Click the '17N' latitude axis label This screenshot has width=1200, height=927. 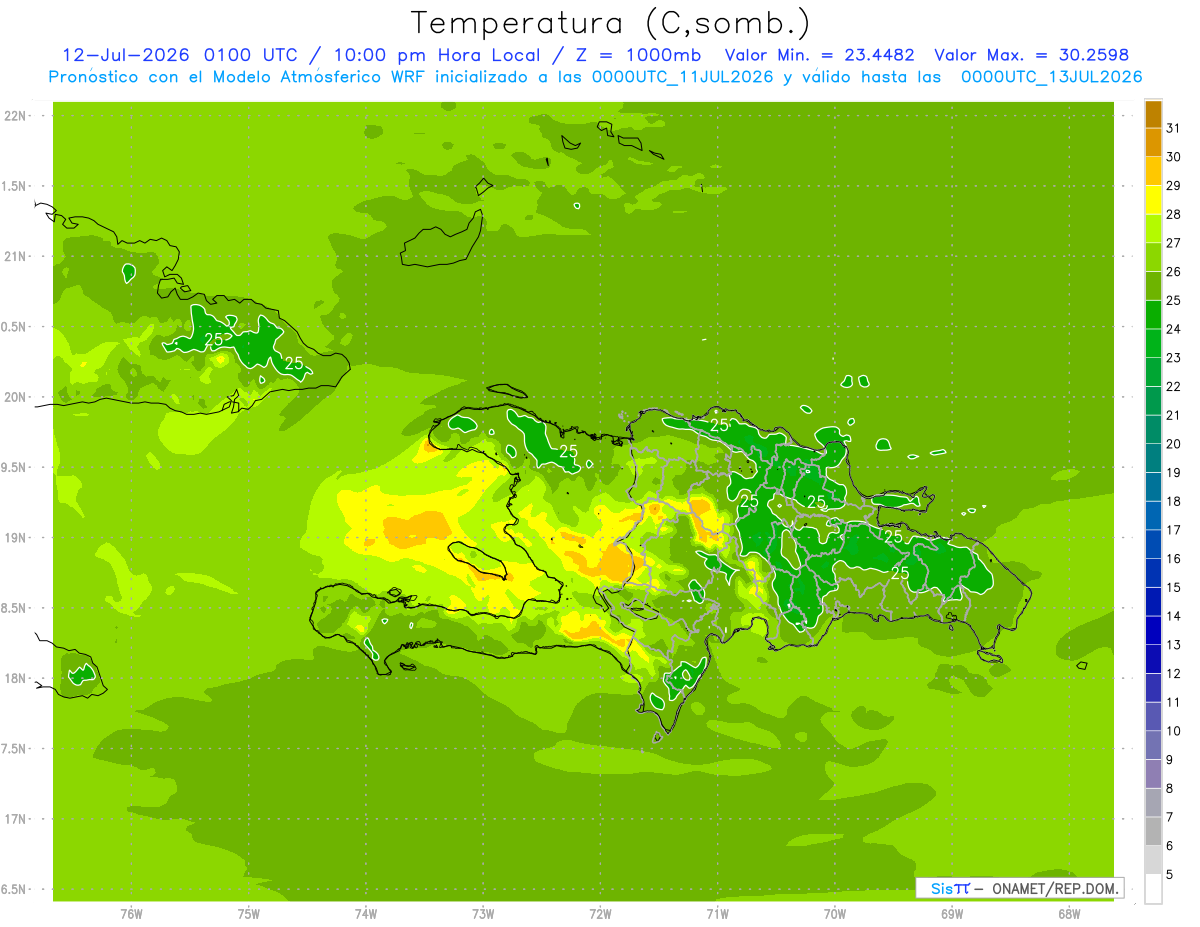17,819
